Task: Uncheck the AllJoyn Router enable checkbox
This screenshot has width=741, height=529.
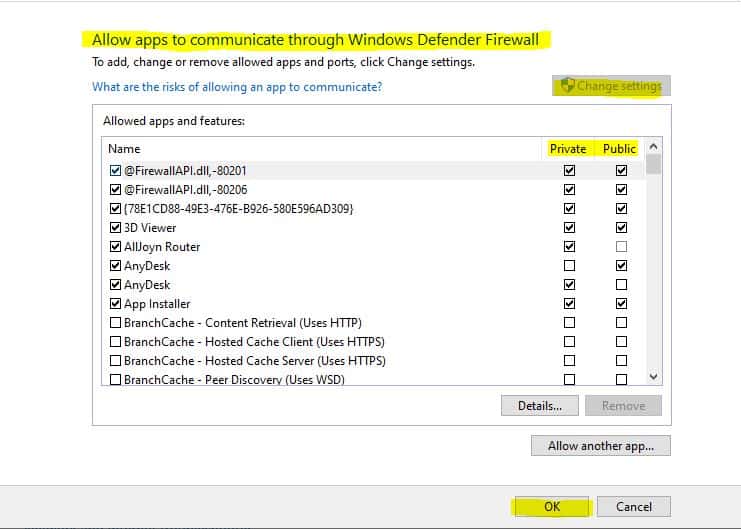Action: point(115,246)
